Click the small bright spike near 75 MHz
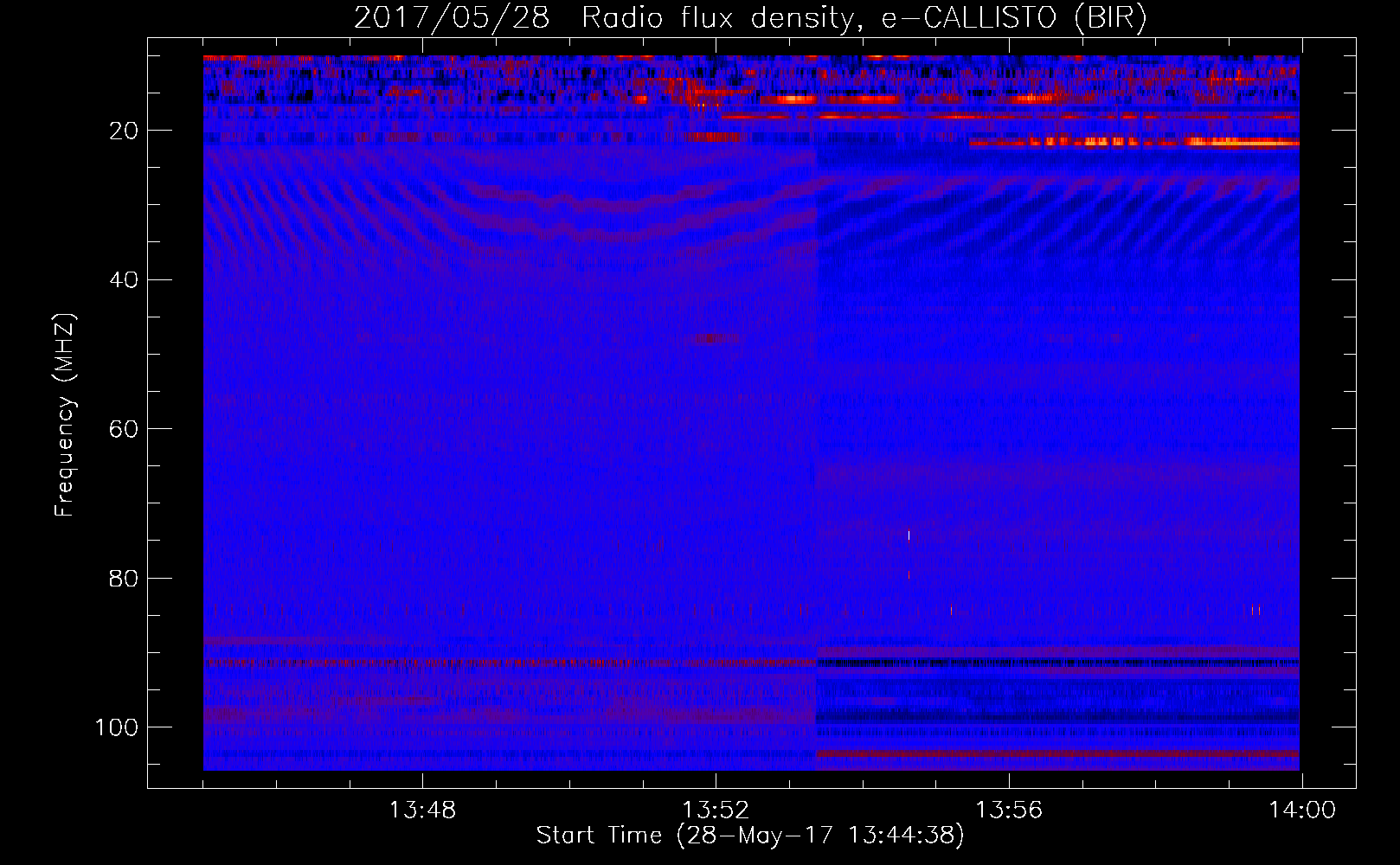The image size is (1400, 865). coord(909,535)
